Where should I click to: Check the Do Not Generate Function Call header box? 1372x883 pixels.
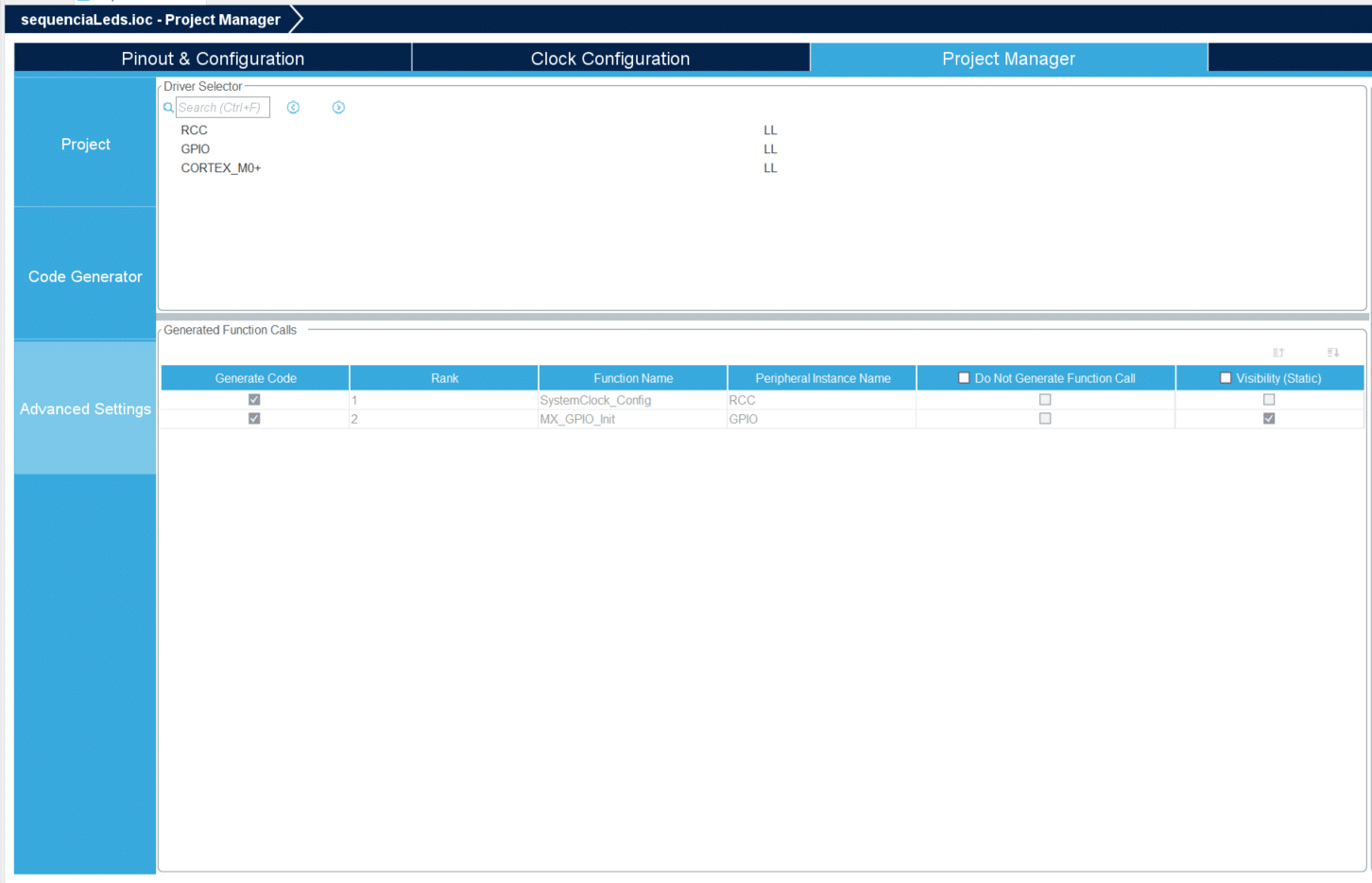(964, 378)
